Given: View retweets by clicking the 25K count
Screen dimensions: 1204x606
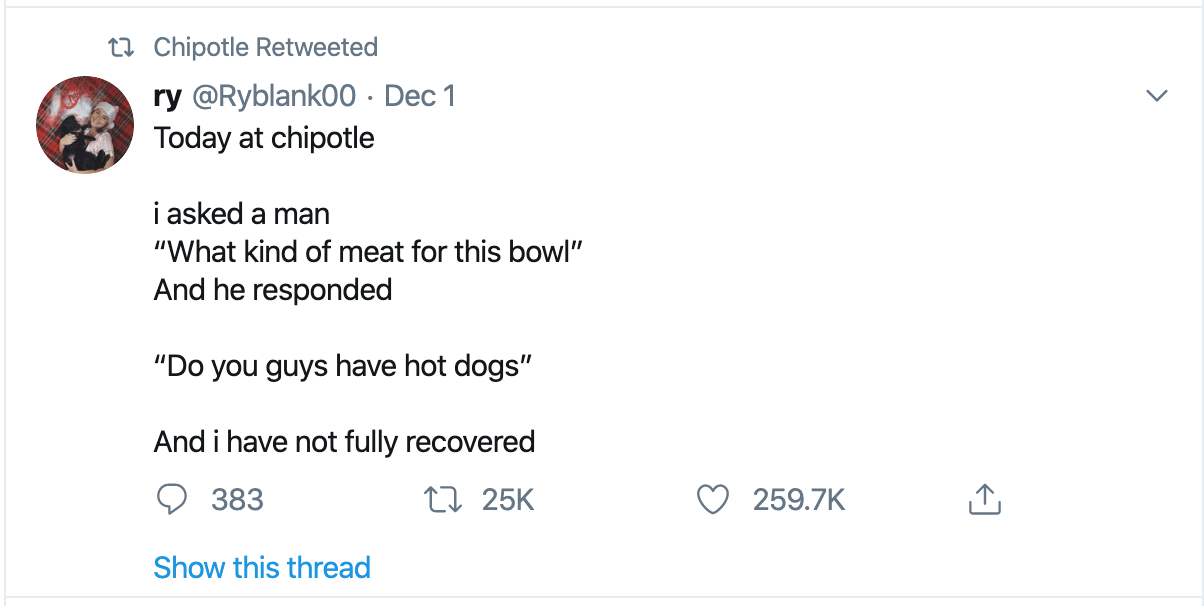Looking at the screenshot, I should (508, 499).
